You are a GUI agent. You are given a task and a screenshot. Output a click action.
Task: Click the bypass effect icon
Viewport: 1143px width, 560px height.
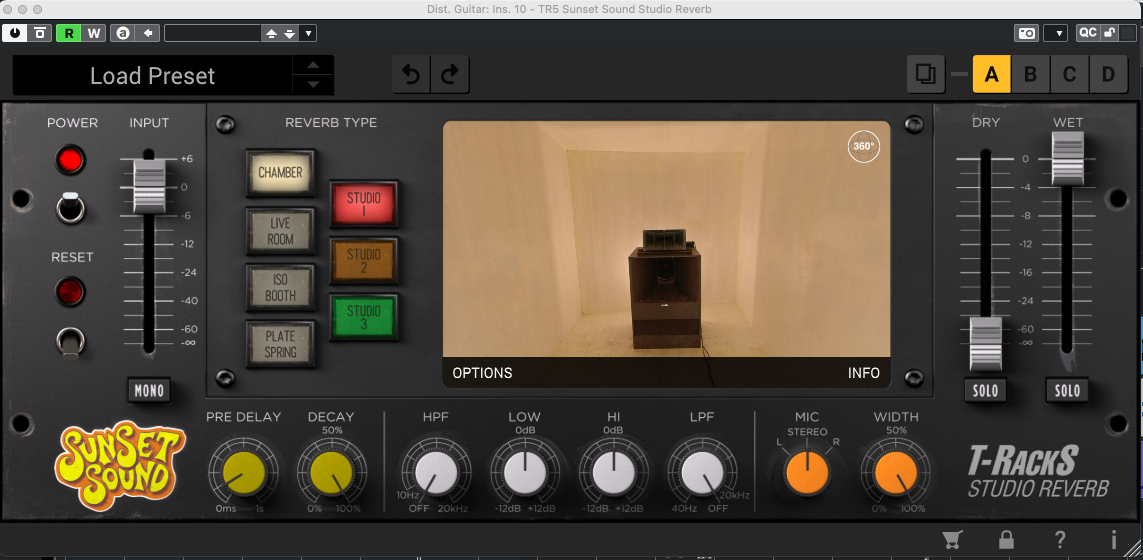click(40, 33)
